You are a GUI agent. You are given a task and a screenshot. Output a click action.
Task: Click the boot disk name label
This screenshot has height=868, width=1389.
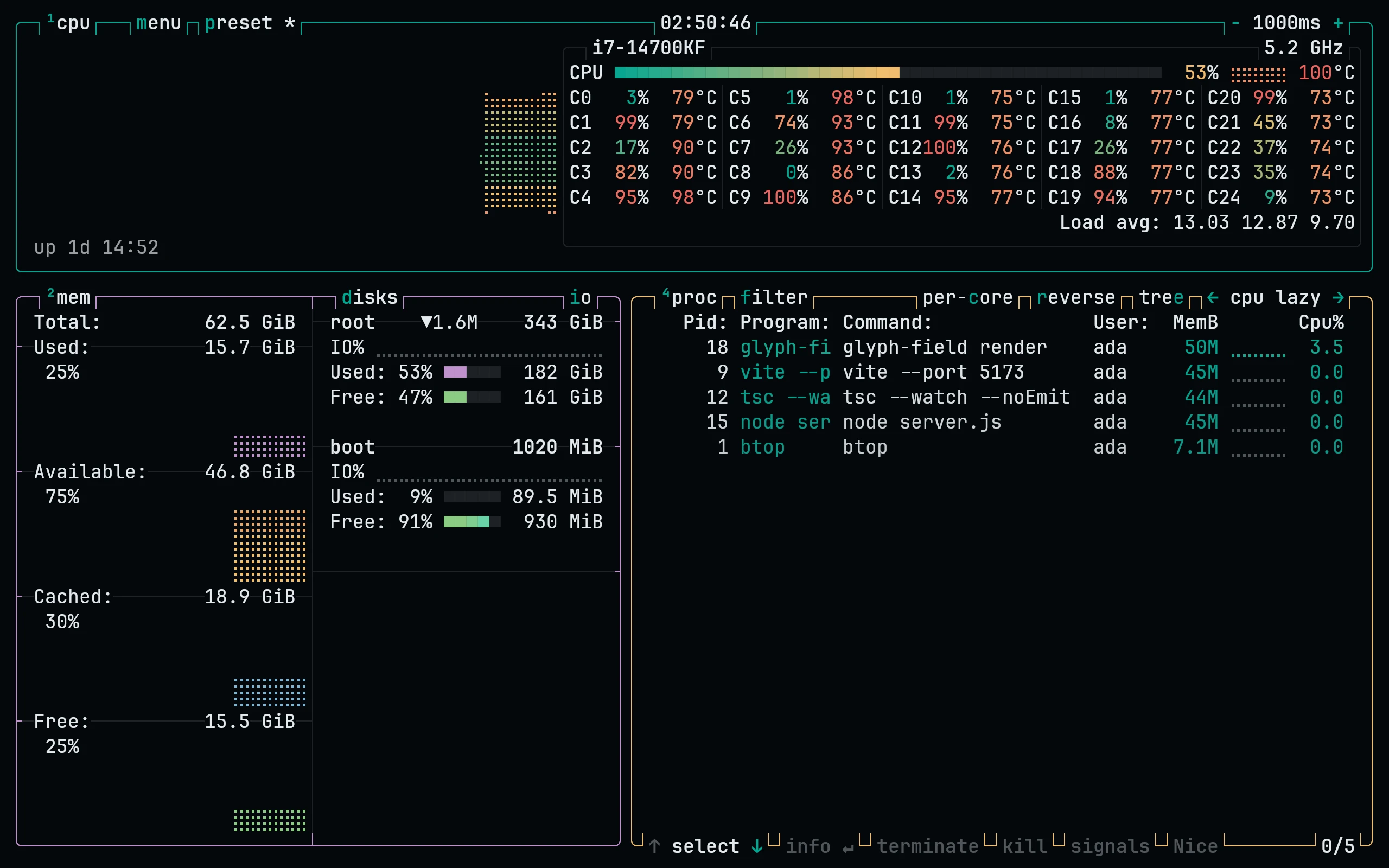353,446
